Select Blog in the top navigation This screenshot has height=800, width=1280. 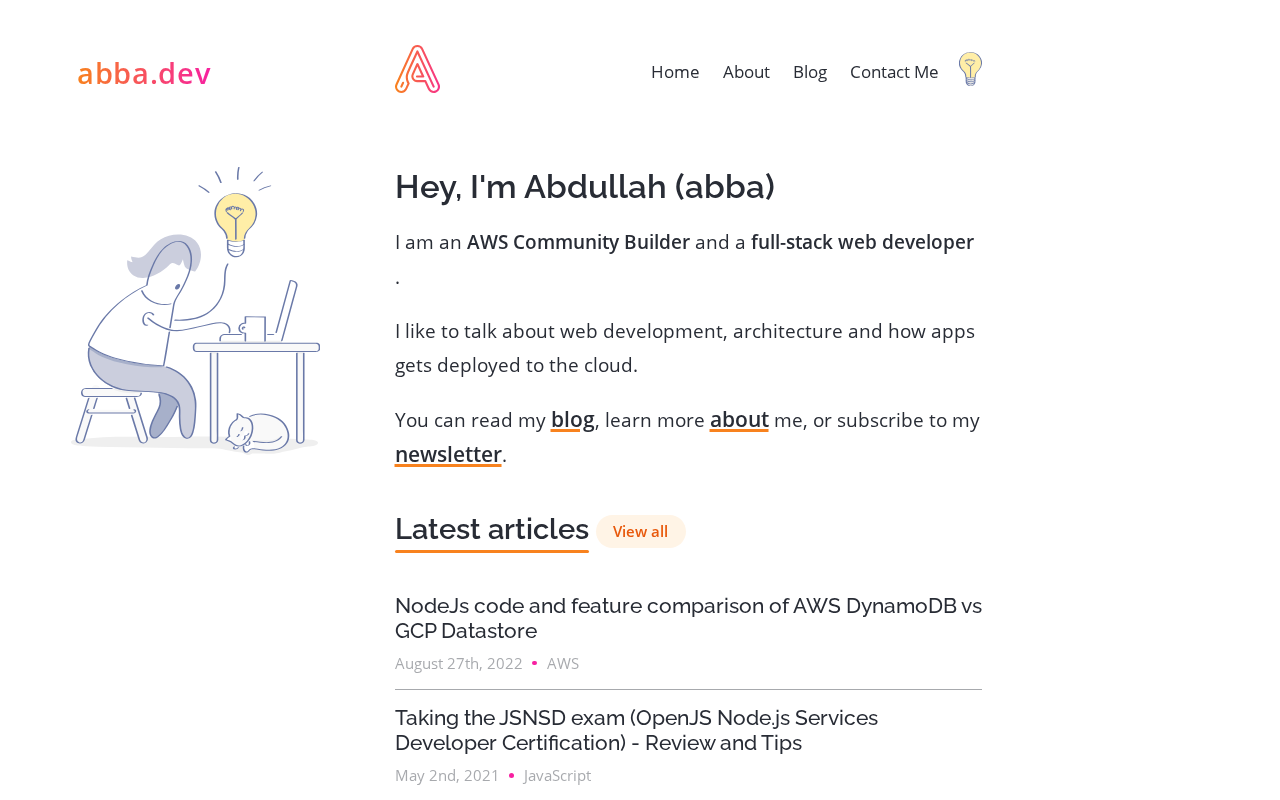click(x=810, y=72)
